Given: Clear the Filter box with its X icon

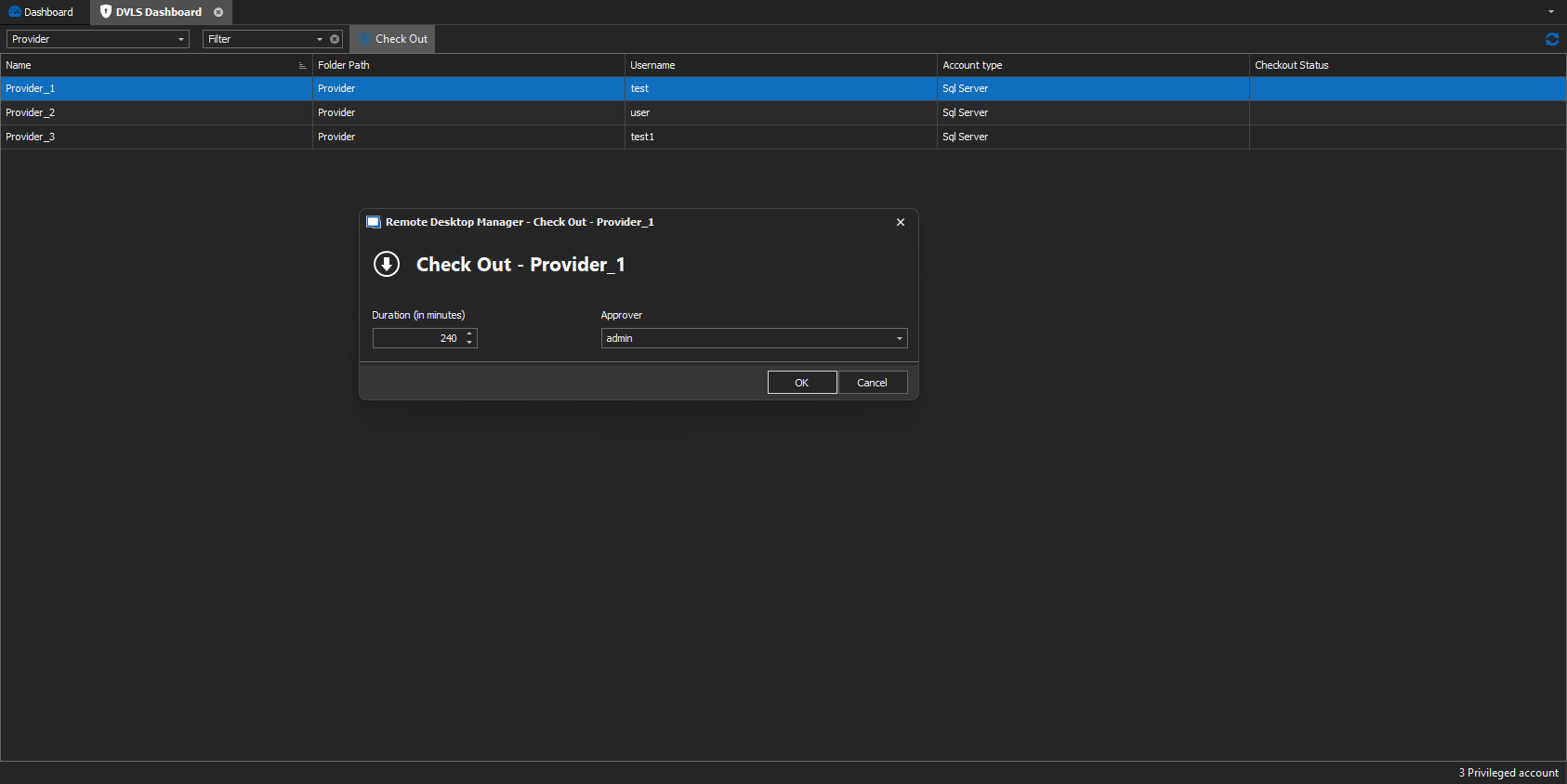Looking at the screenshot, I should (335, 39).
